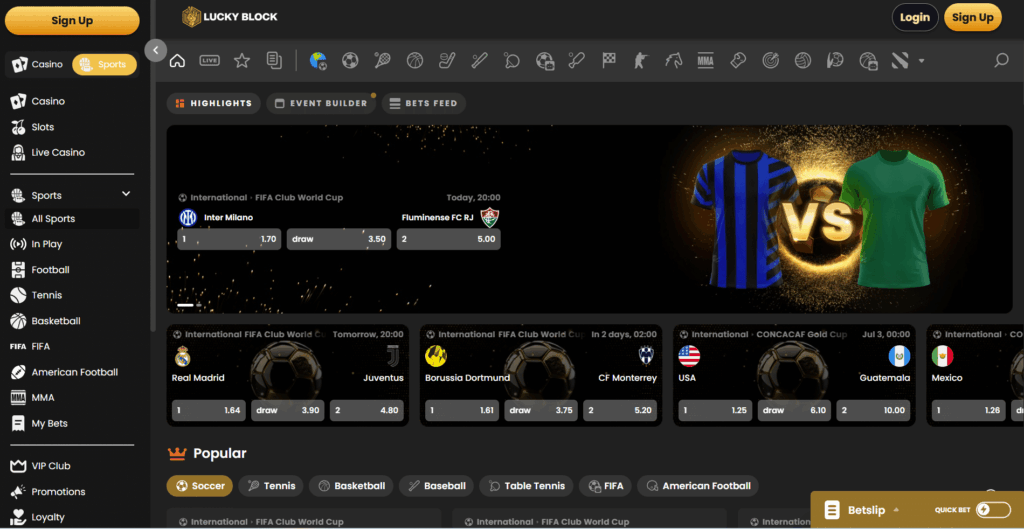Image resolution: width=1024 pixels, height=529 pixels.
Task: Select the horse racing icon
Action: [673, 61]
